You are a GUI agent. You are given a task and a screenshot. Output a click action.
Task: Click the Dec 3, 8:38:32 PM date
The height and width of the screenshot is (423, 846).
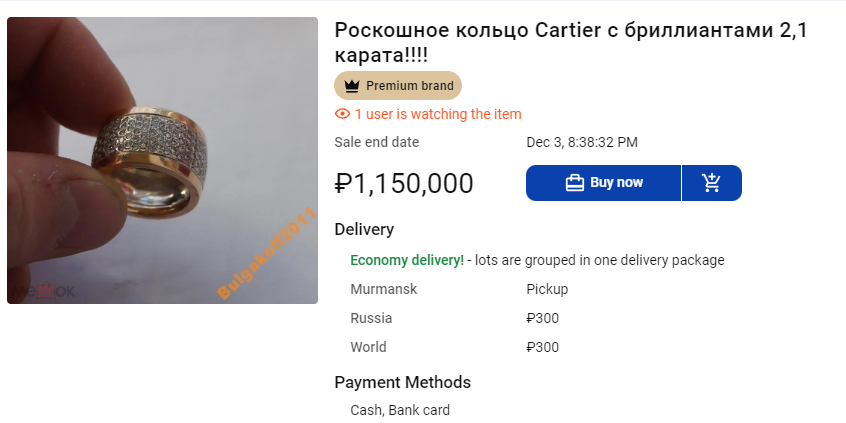pos(582,142)
